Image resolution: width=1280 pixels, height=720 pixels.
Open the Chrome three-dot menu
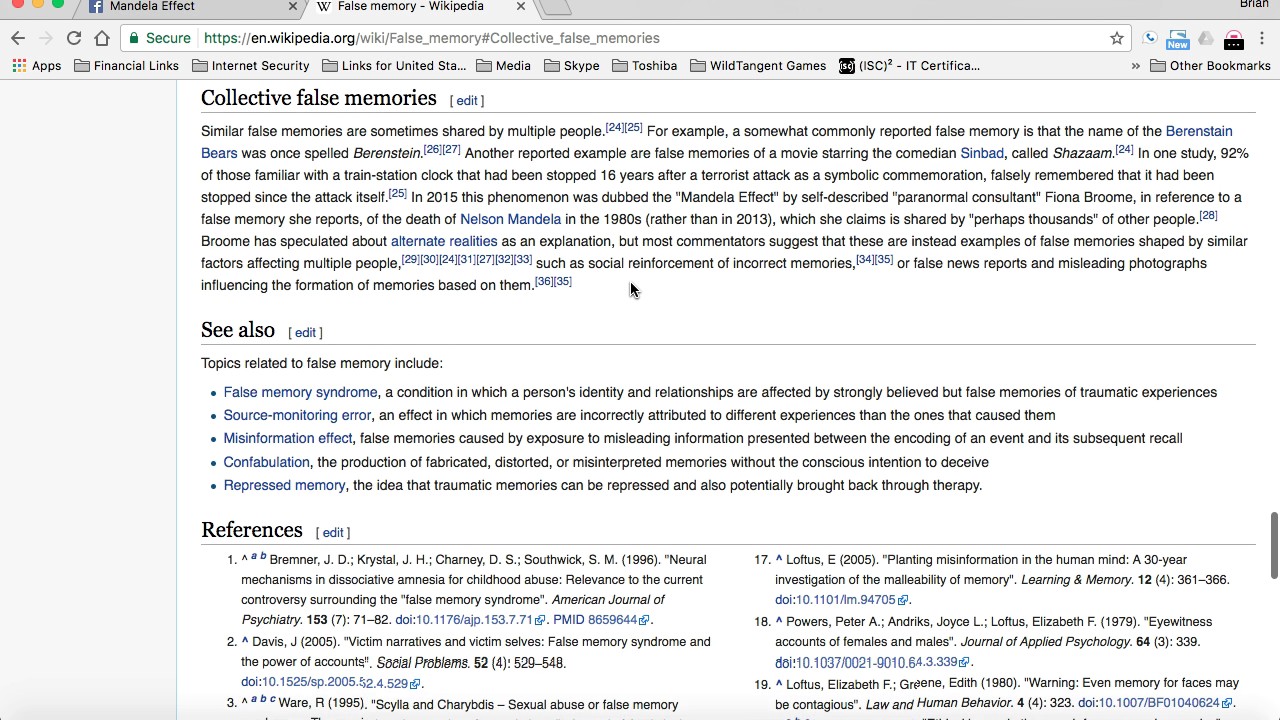click(x=1262, y=38)
